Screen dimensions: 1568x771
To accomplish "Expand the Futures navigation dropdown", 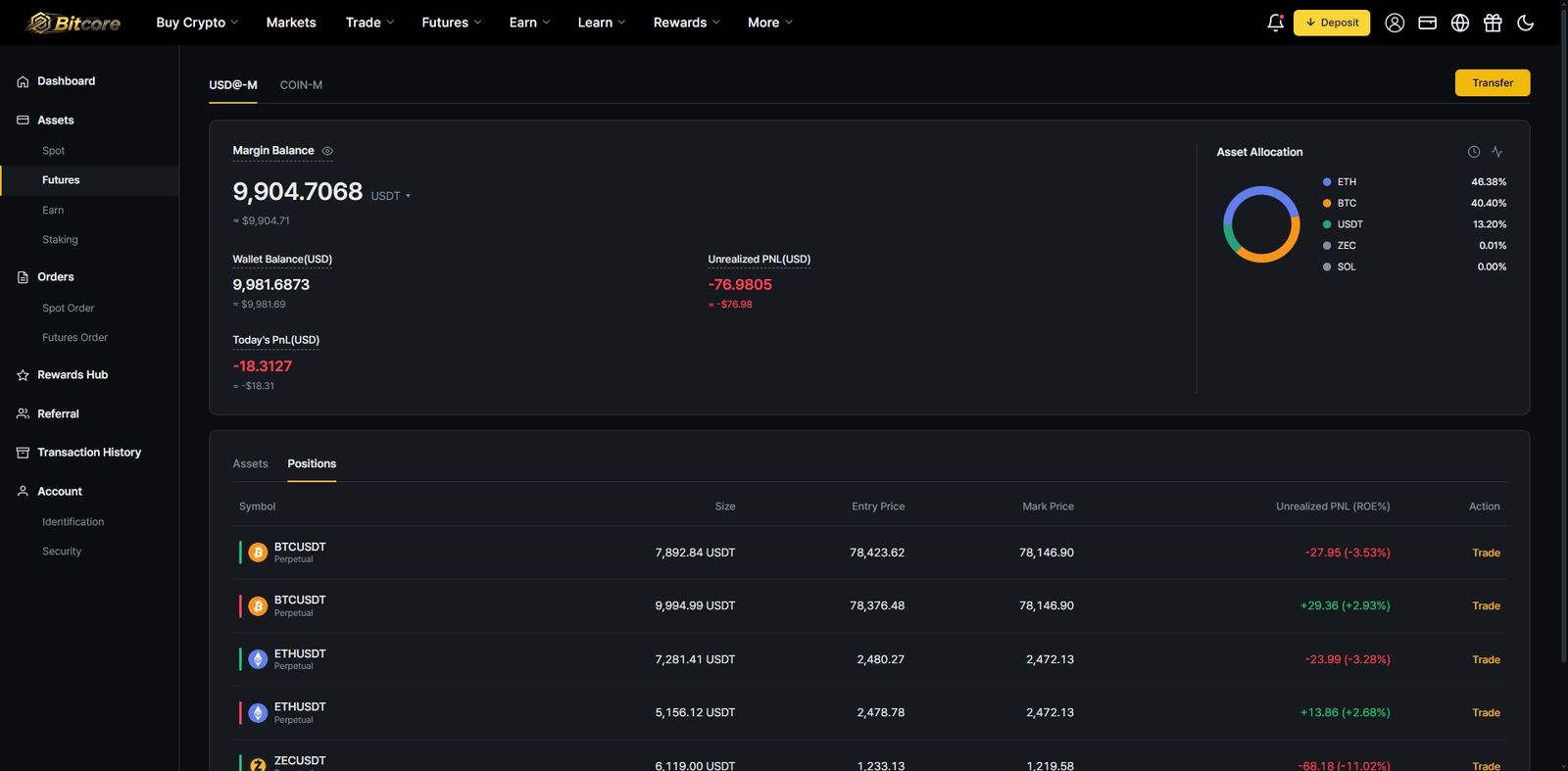I will [451, 23].
